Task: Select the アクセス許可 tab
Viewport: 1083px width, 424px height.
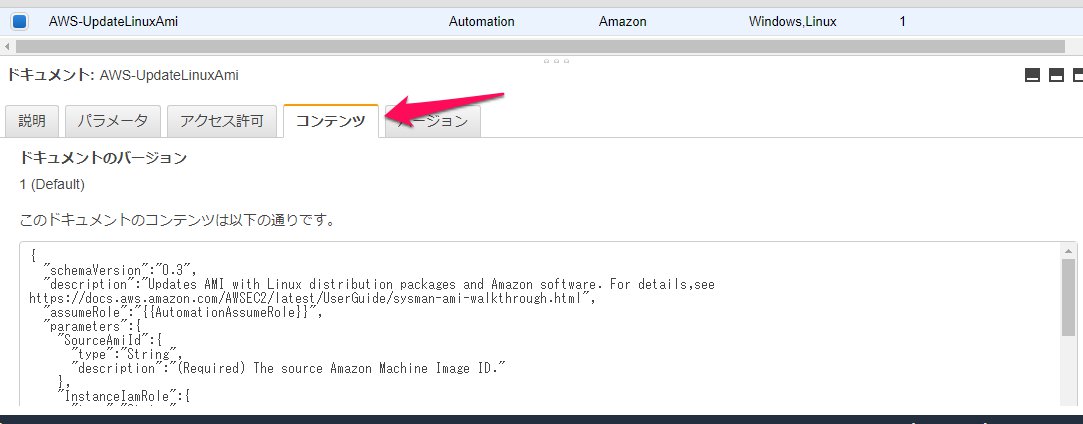Action: point(221,121)
